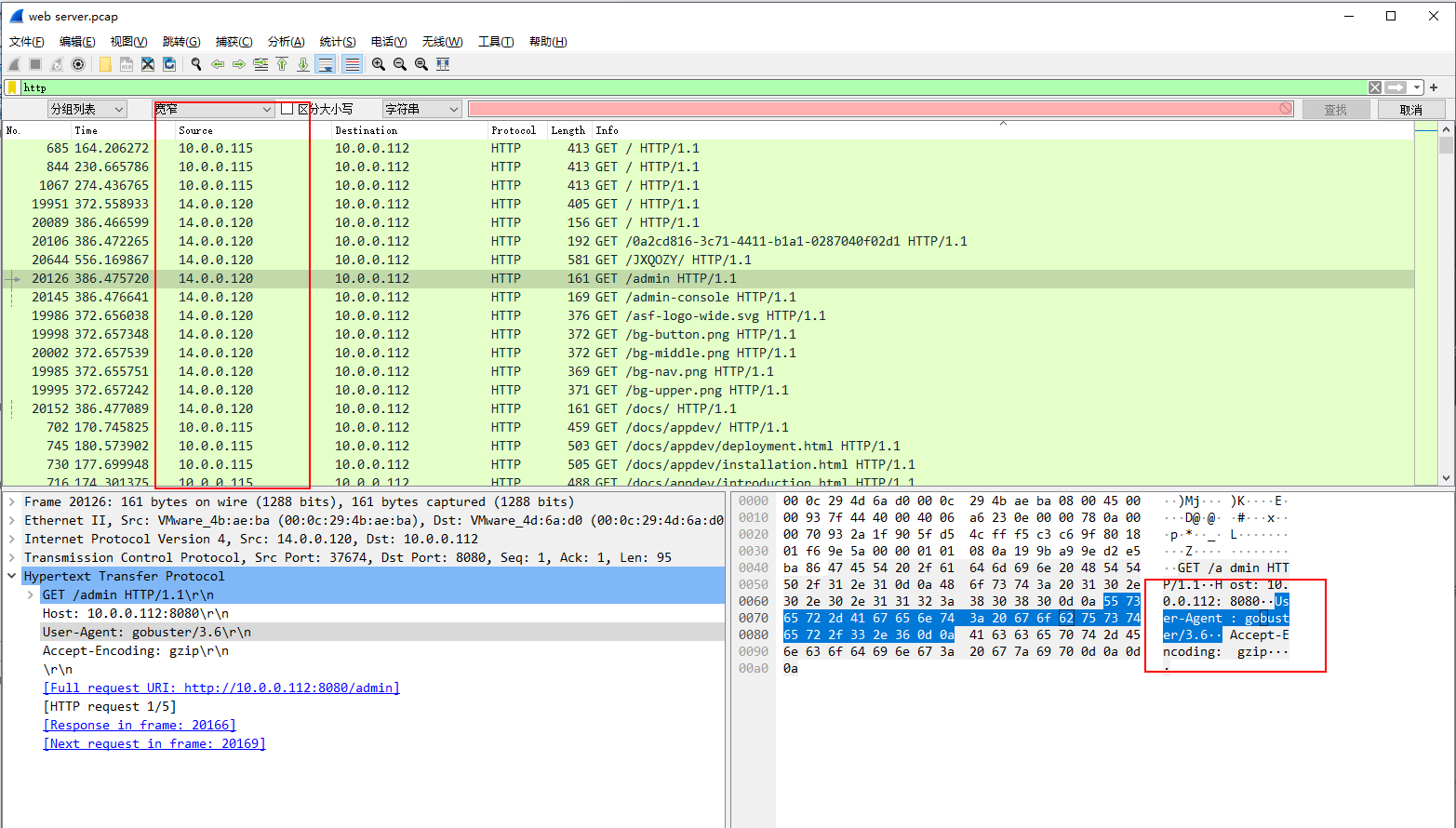Open the 统计(S) menu

(x=338, y=42)
